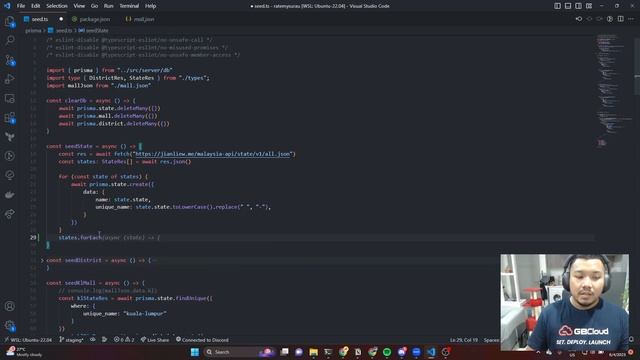
Task: Open the Run menu
Action: 108,6
